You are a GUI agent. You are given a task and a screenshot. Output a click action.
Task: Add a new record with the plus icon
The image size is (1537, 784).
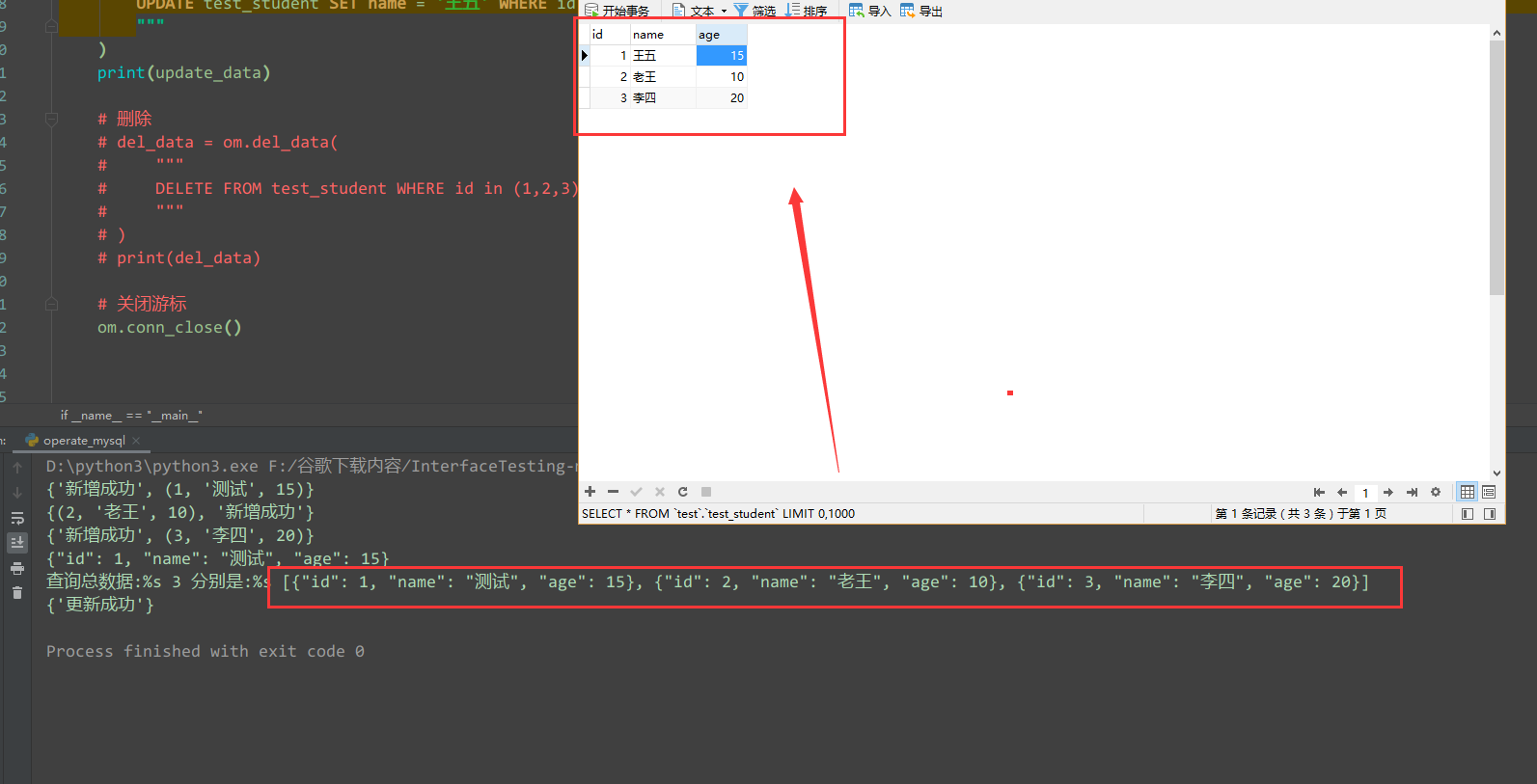coord(590,492)
